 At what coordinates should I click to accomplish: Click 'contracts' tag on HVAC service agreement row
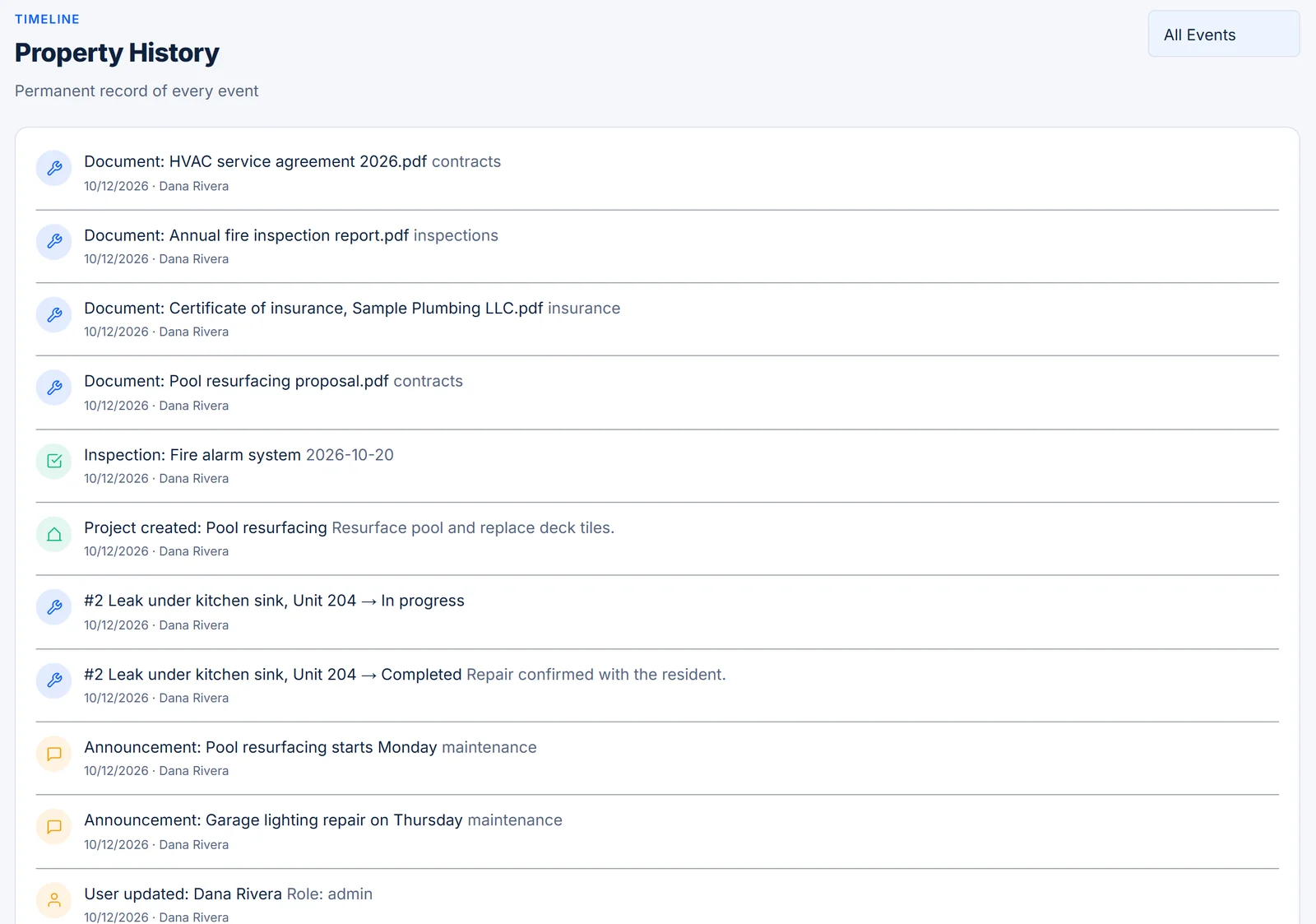466,161
